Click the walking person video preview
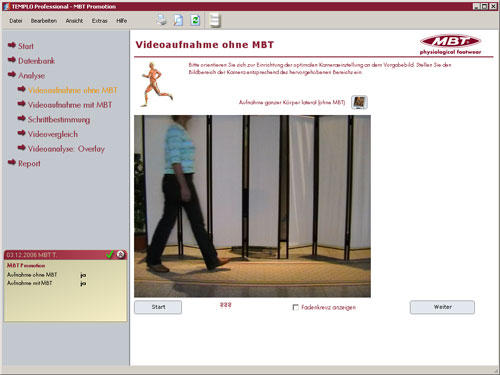This screenshot has height=375, width=500. pos(252,206)
